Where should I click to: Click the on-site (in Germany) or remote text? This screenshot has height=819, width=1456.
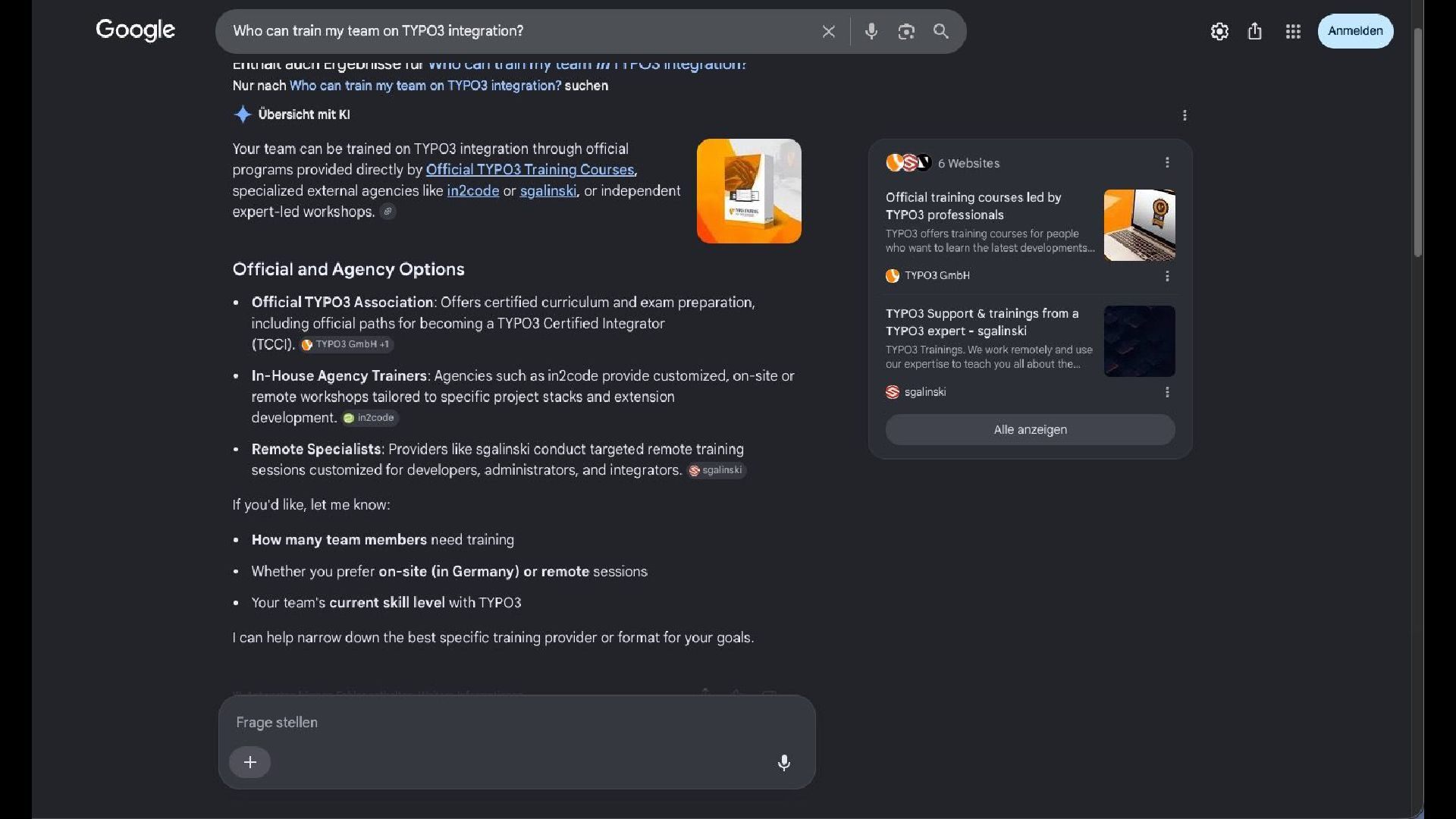tap(484, 572)
